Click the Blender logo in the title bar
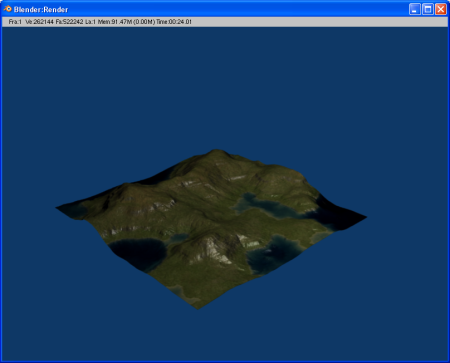450x363 pixels. coord(7,9)
